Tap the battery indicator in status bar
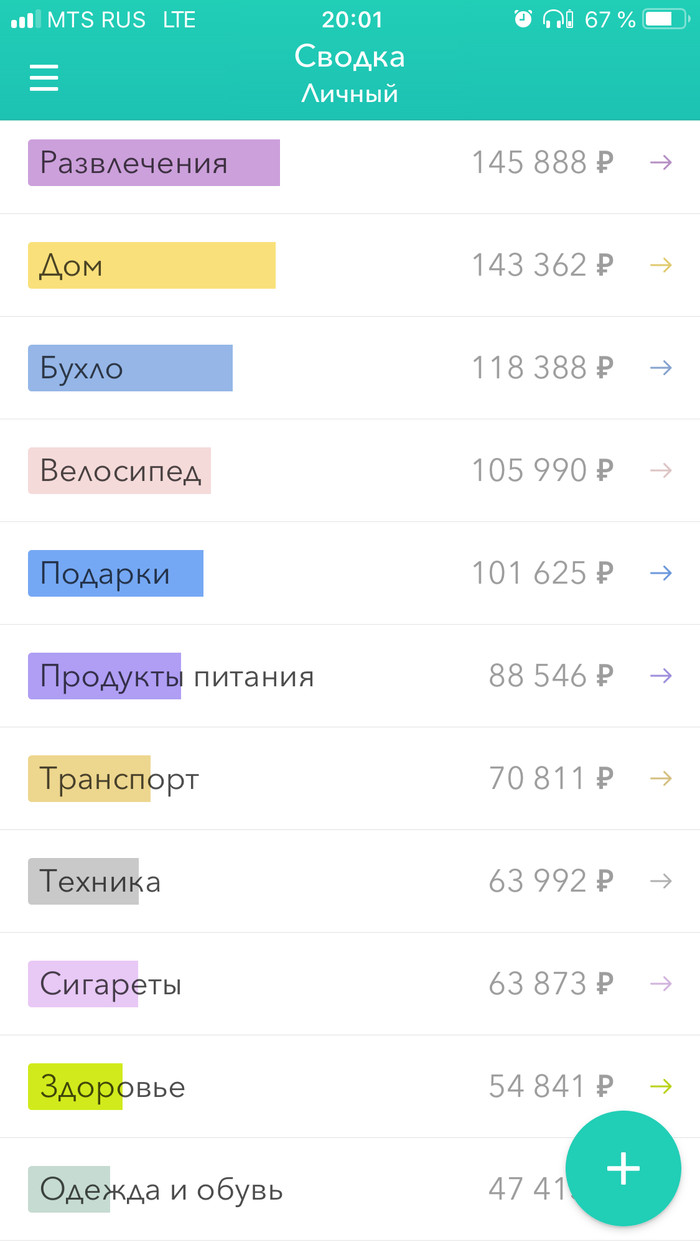Image resolution: width=700 pixels, height=1245 pixels. [x=666, y=19]
